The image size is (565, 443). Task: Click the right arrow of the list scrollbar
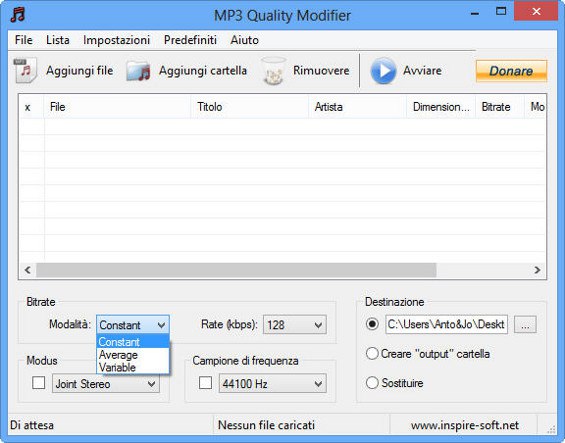point(537,270)
